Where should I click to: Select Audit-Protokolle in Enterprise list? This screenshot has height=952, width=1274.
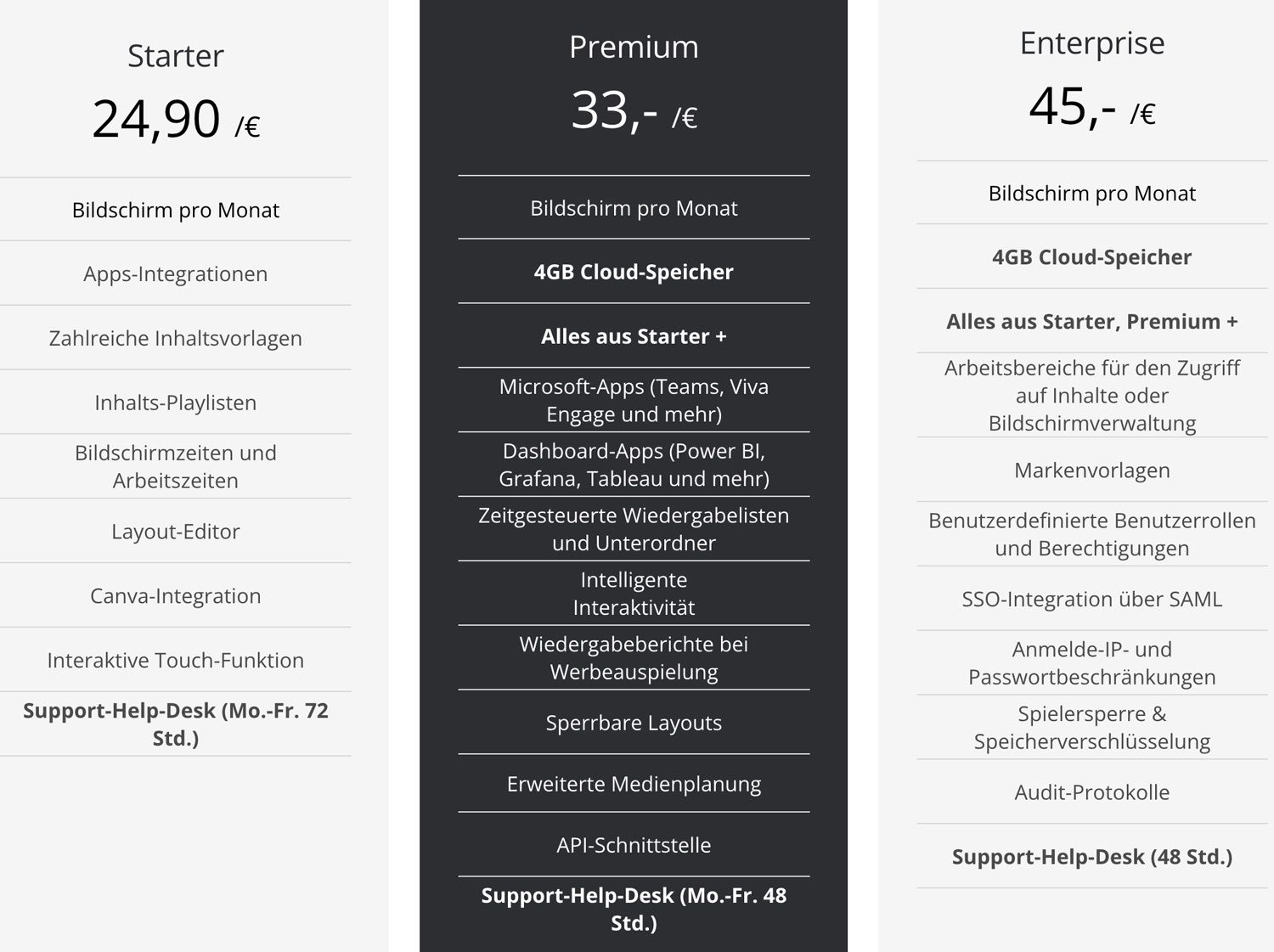tap(1091, 792)
